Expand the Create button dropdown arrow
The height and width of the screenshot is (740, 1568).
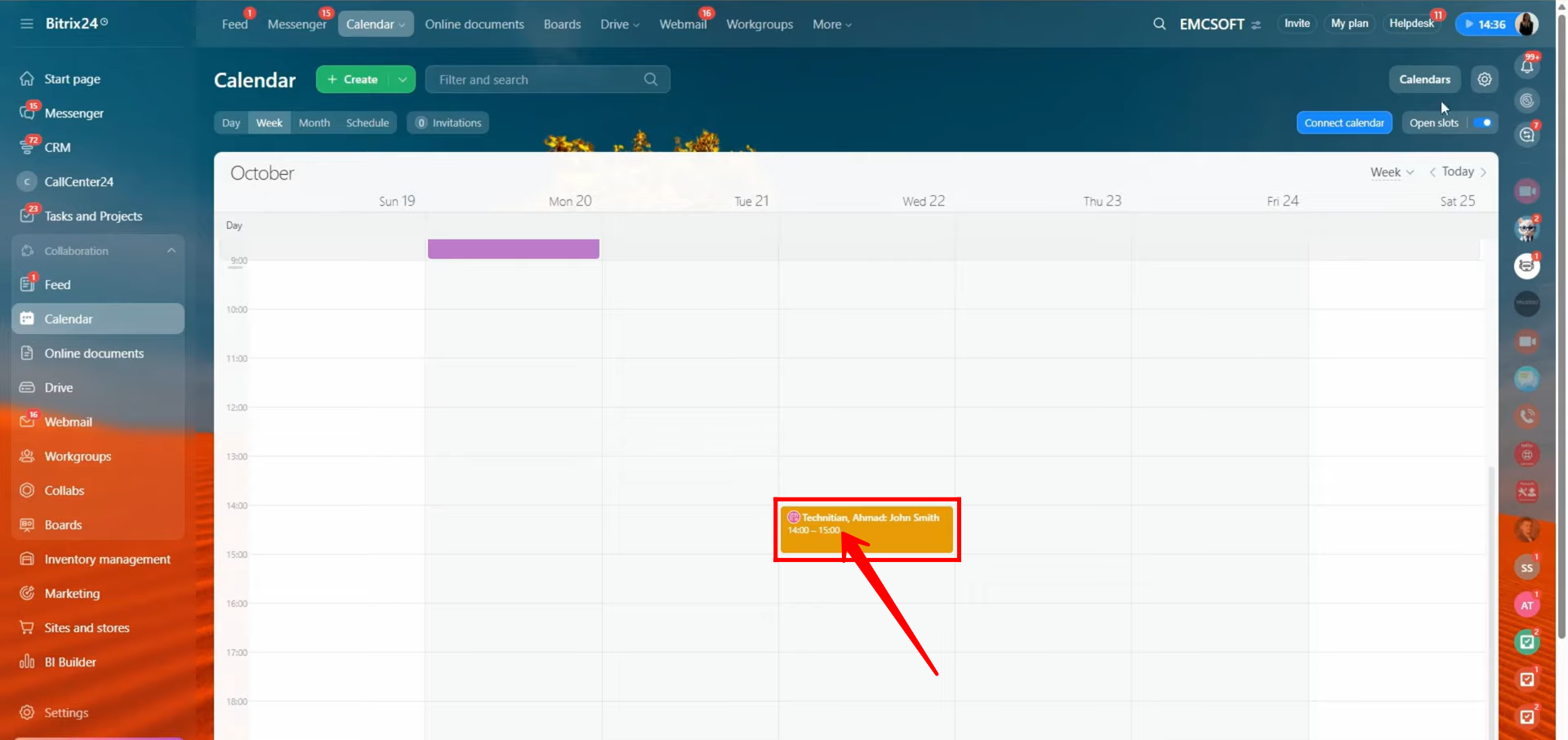[403, 79]
